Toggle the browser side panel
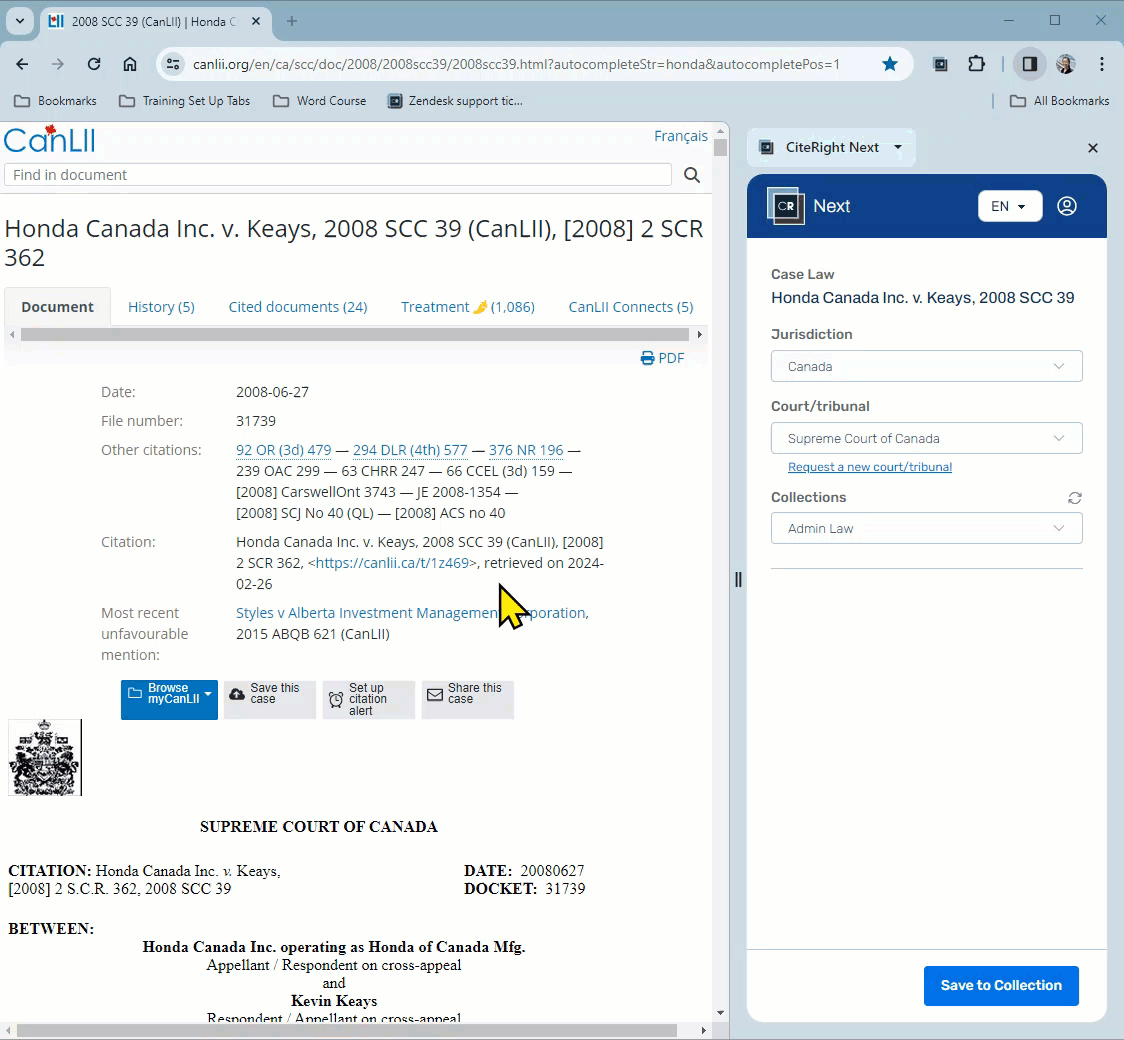Viewport: 1124px width, 1040px height. pyautogui.click(x=1029, y=65)
